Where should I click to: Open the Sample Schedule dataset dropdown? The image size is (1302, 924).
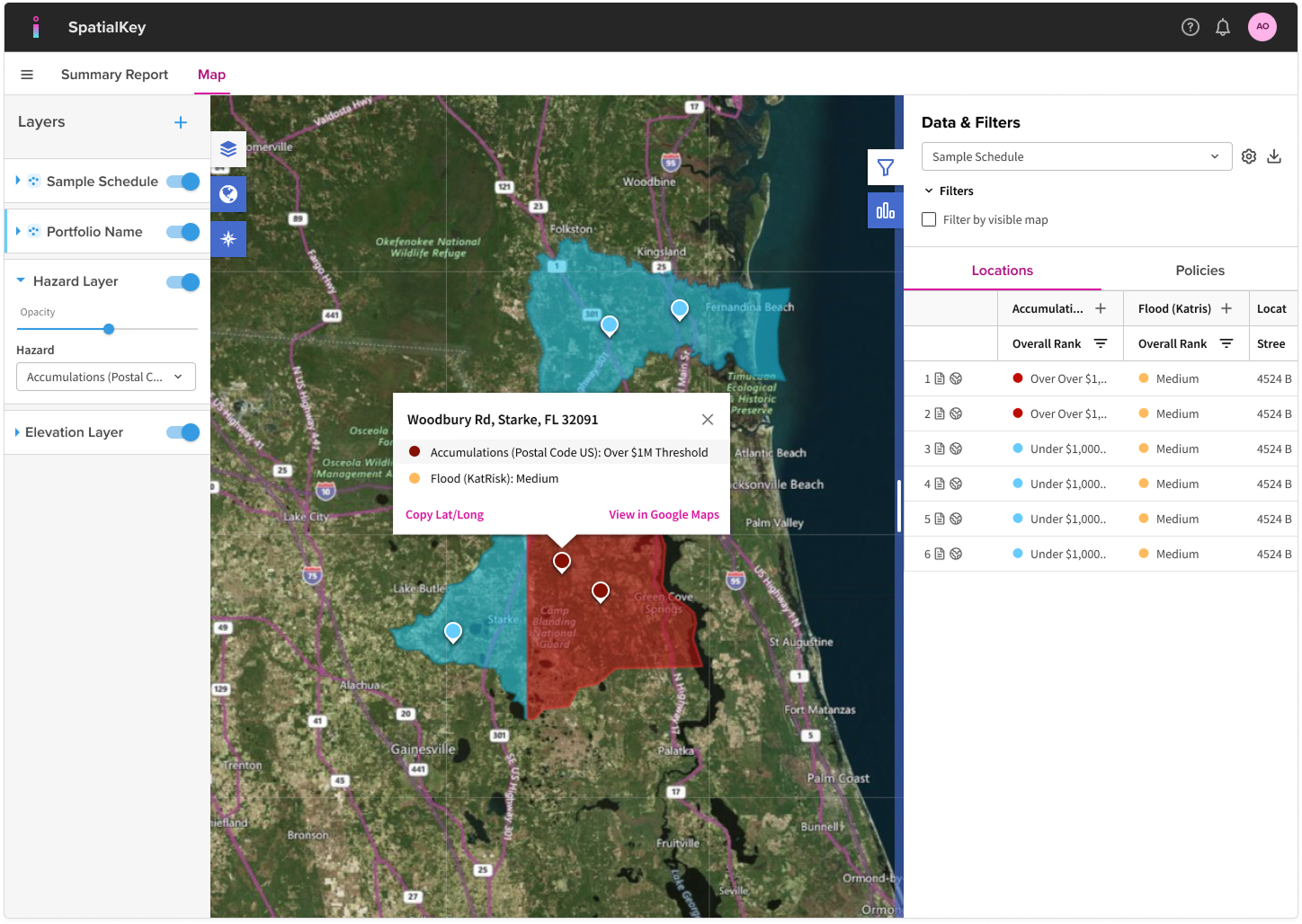click(1075, 156)
